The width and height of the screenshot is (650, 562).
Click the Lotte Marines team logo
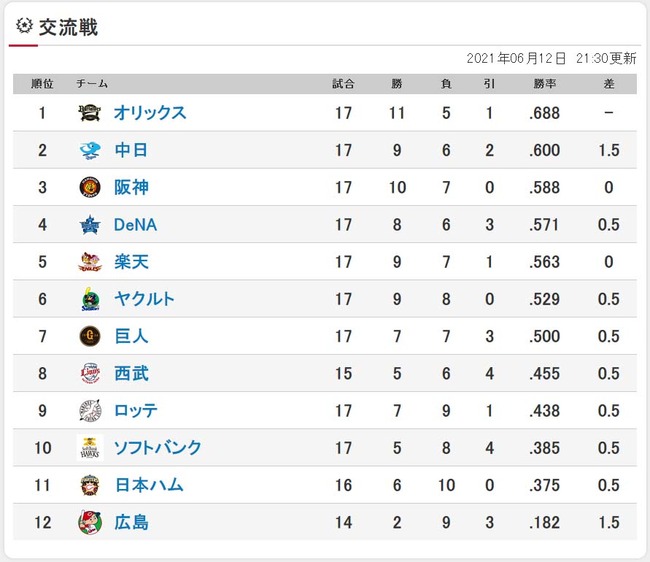click(x=90, y=411)
